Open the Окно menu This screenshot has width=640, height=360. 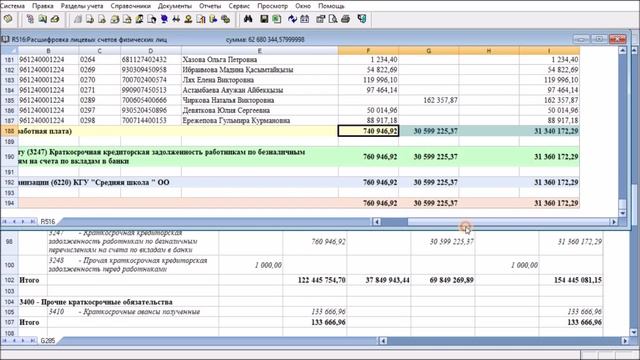[303, 6]
